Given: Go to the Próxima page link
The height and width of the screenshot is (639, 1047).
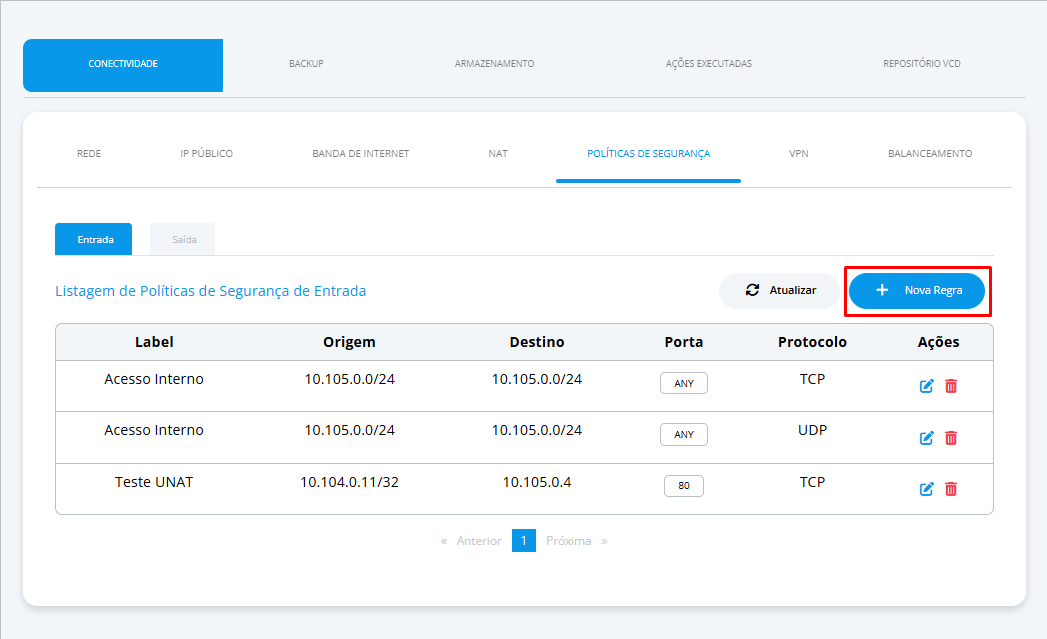Looking at the screenshot, I should [568, 541].
